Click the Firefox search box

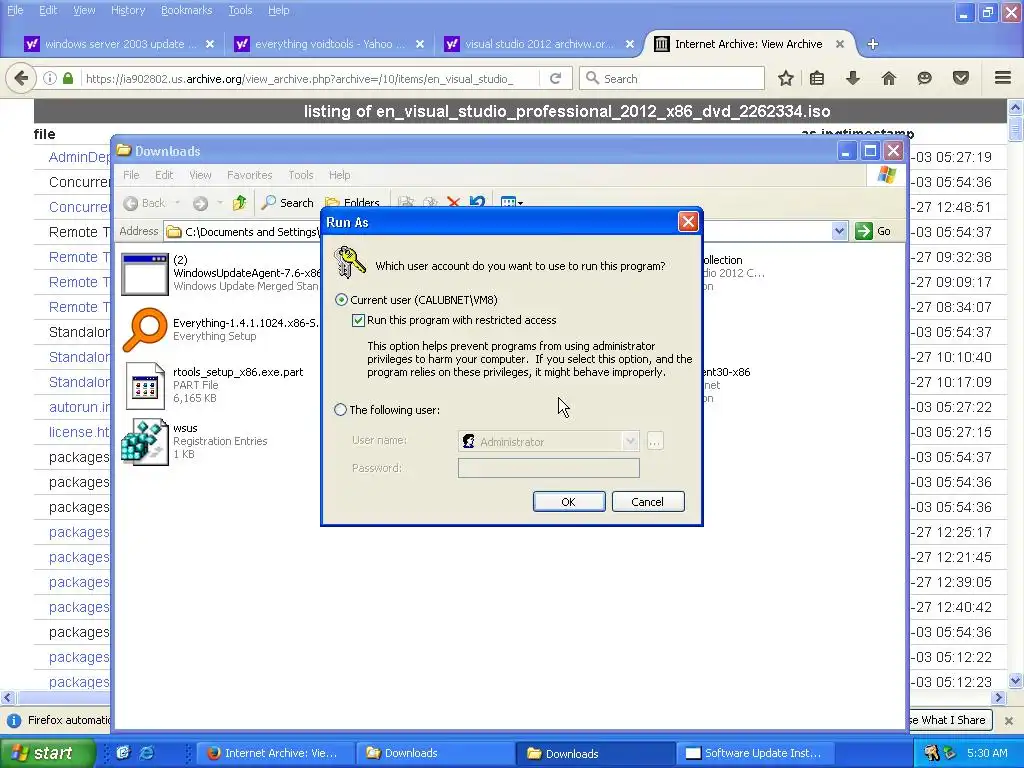[672, 78]
